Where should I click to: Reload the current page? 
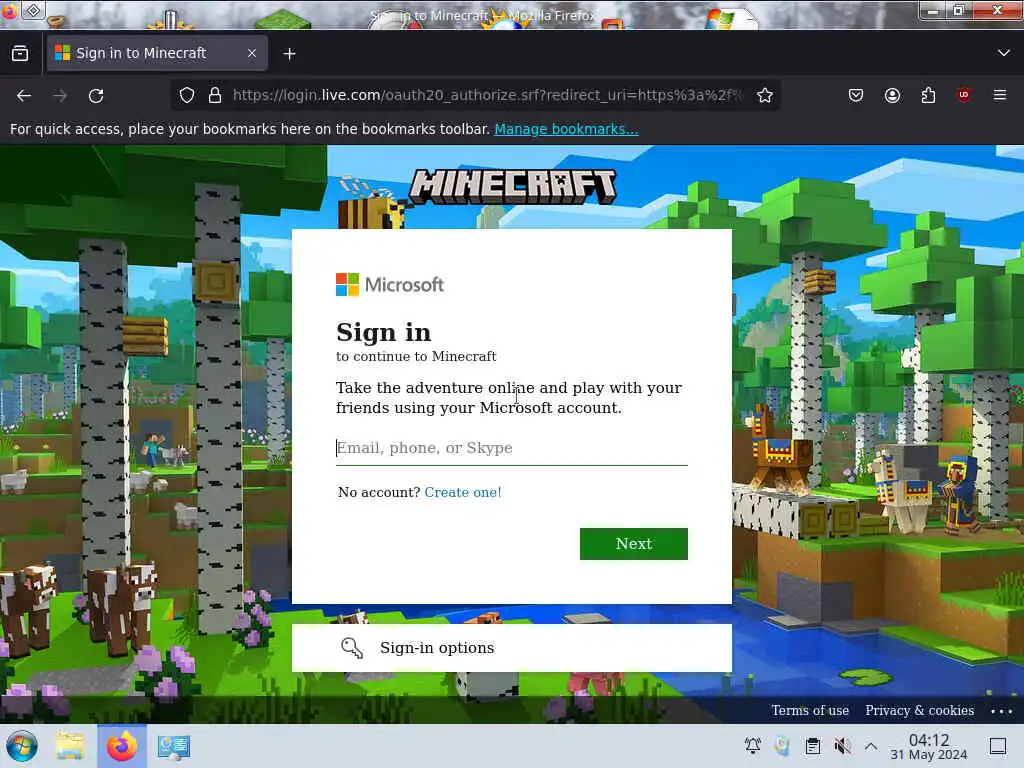click(x=96, y=96)
